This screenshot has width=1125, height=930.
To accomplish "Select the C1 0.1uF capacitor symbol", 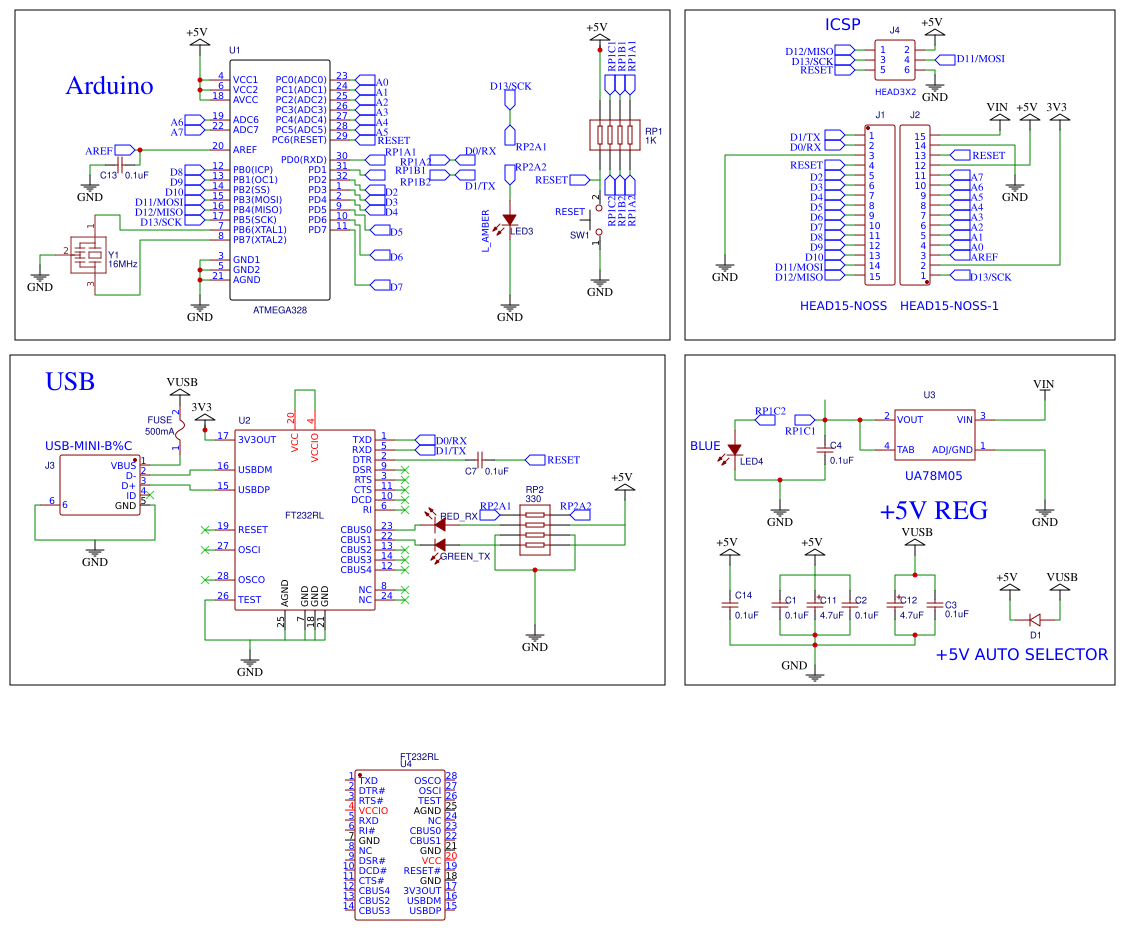I will [780, 605].
